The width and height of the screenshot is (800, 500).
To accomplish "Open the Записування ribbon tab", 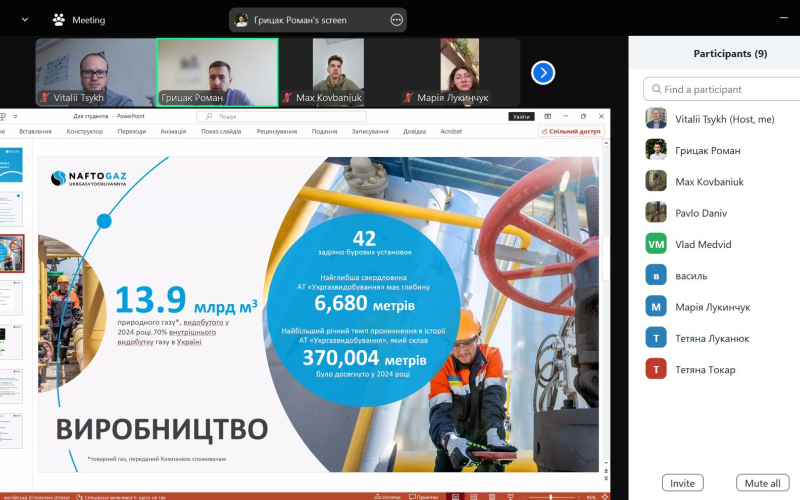I will pyautogui.click(x=370, y=132).
